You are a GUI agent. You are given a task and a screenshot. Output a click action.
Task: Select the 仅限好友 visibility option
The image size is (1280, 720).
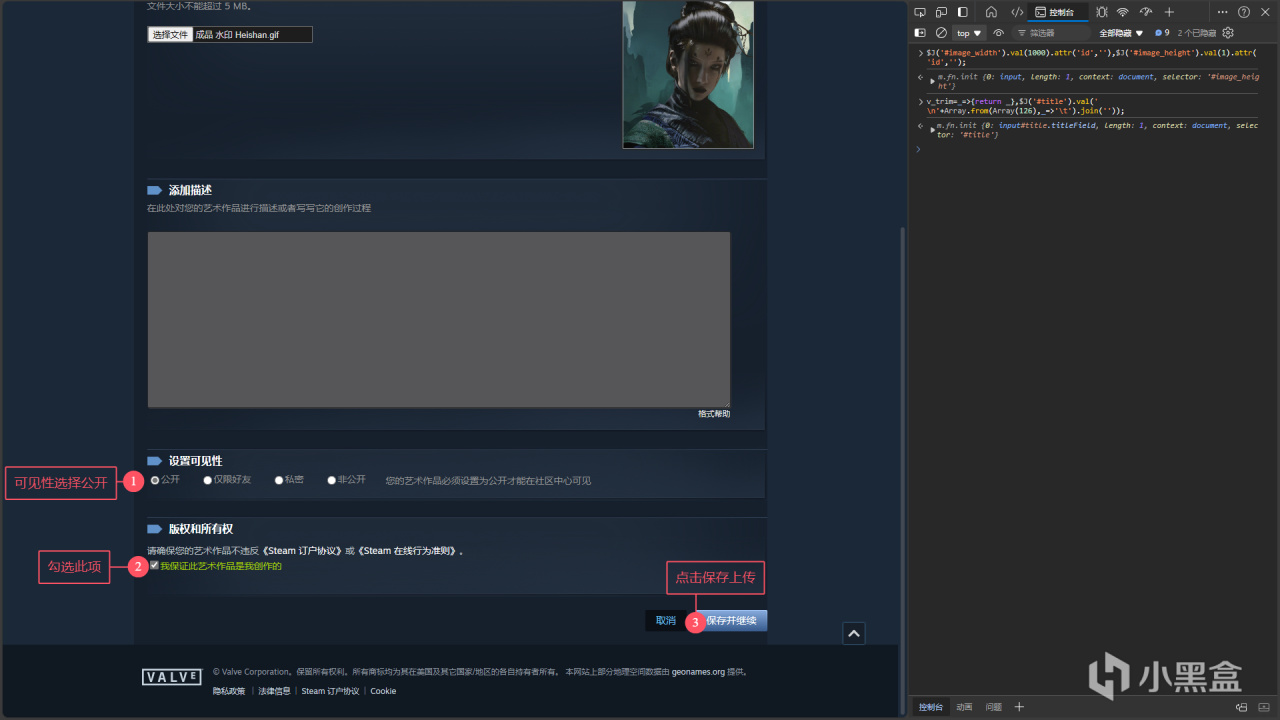pos(208,480)
